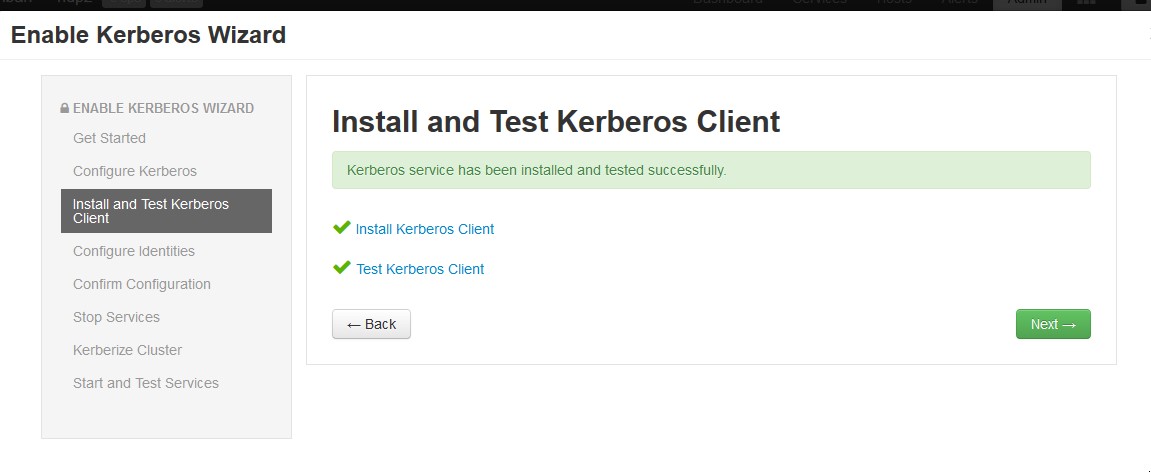Viewport: 1151px width, 473px height.
Task: Go to the Kerberize Cluster step
Action: coord(127,350)
